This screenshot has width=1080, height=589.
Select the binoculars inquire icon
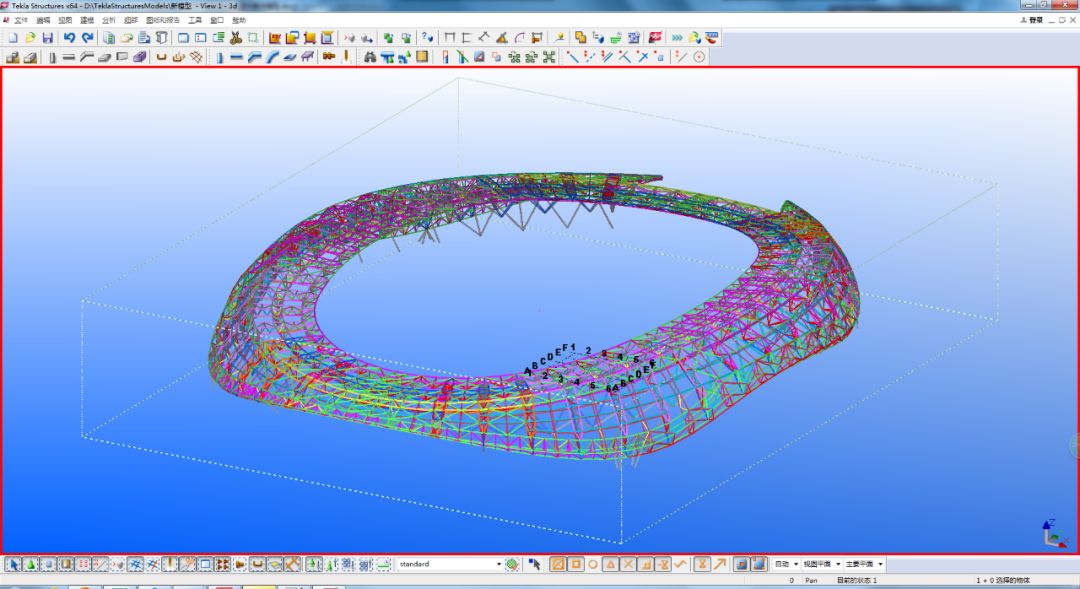[370, 57]
